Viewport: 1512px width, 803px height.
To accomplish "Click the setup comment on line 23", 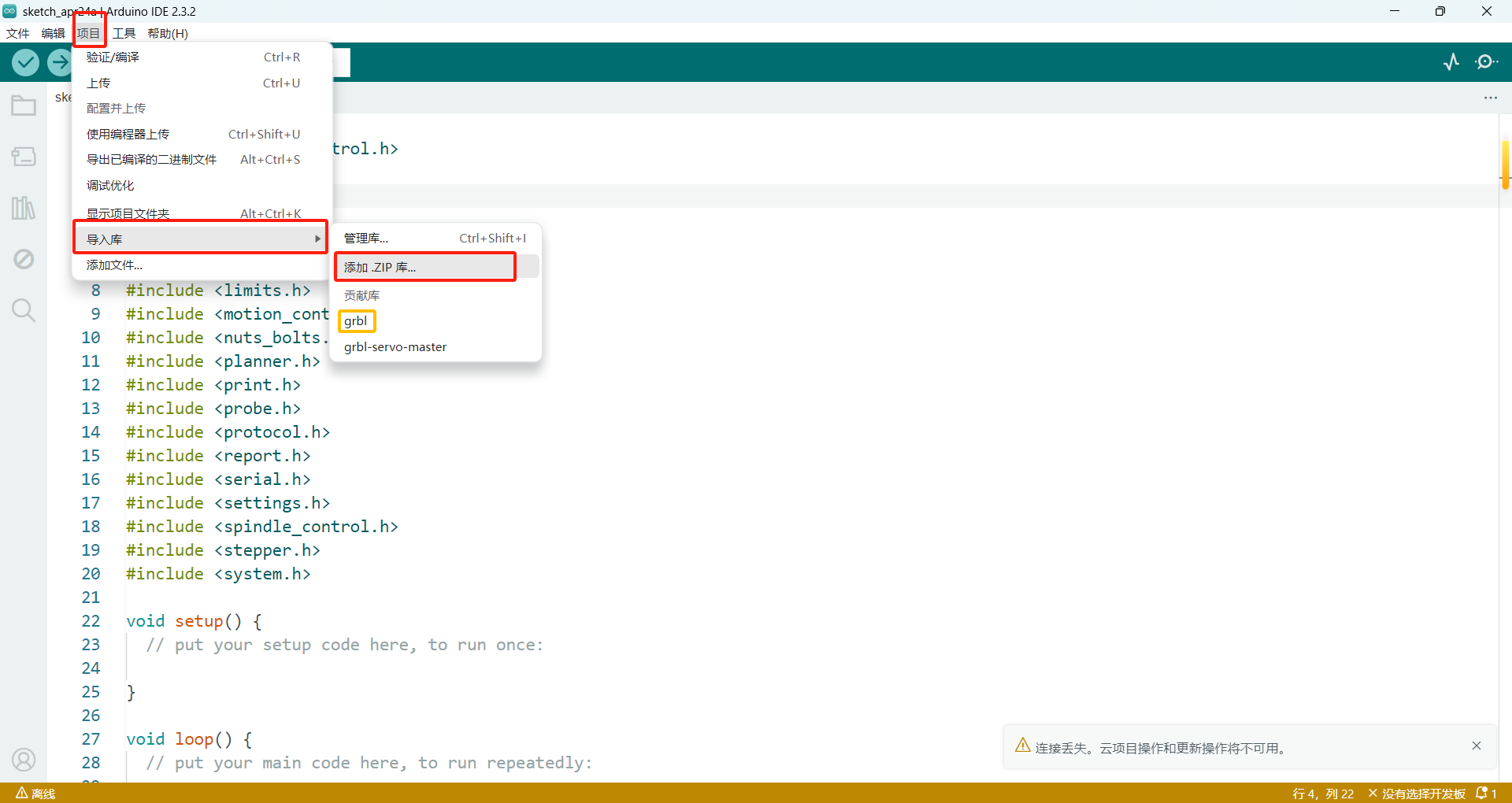I will pos(345,645).
